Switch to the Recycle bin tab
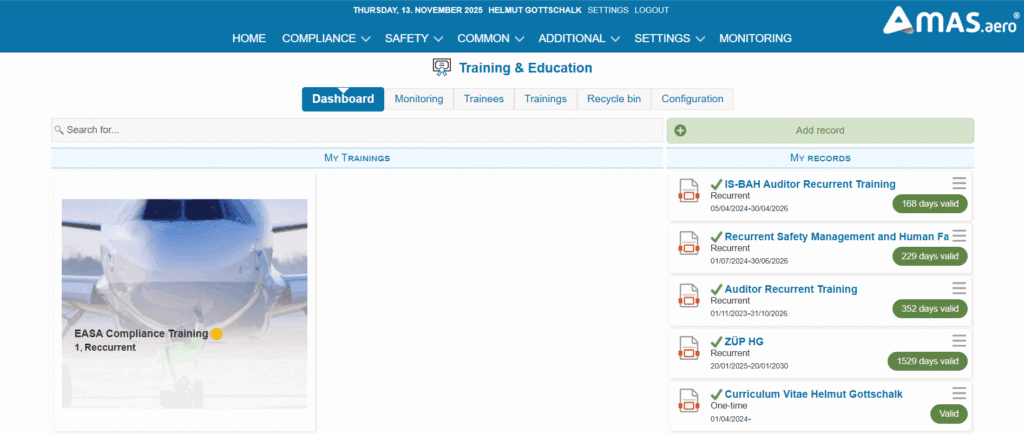The height and width of the screenshot is (434, 1024). pos(613,99)
